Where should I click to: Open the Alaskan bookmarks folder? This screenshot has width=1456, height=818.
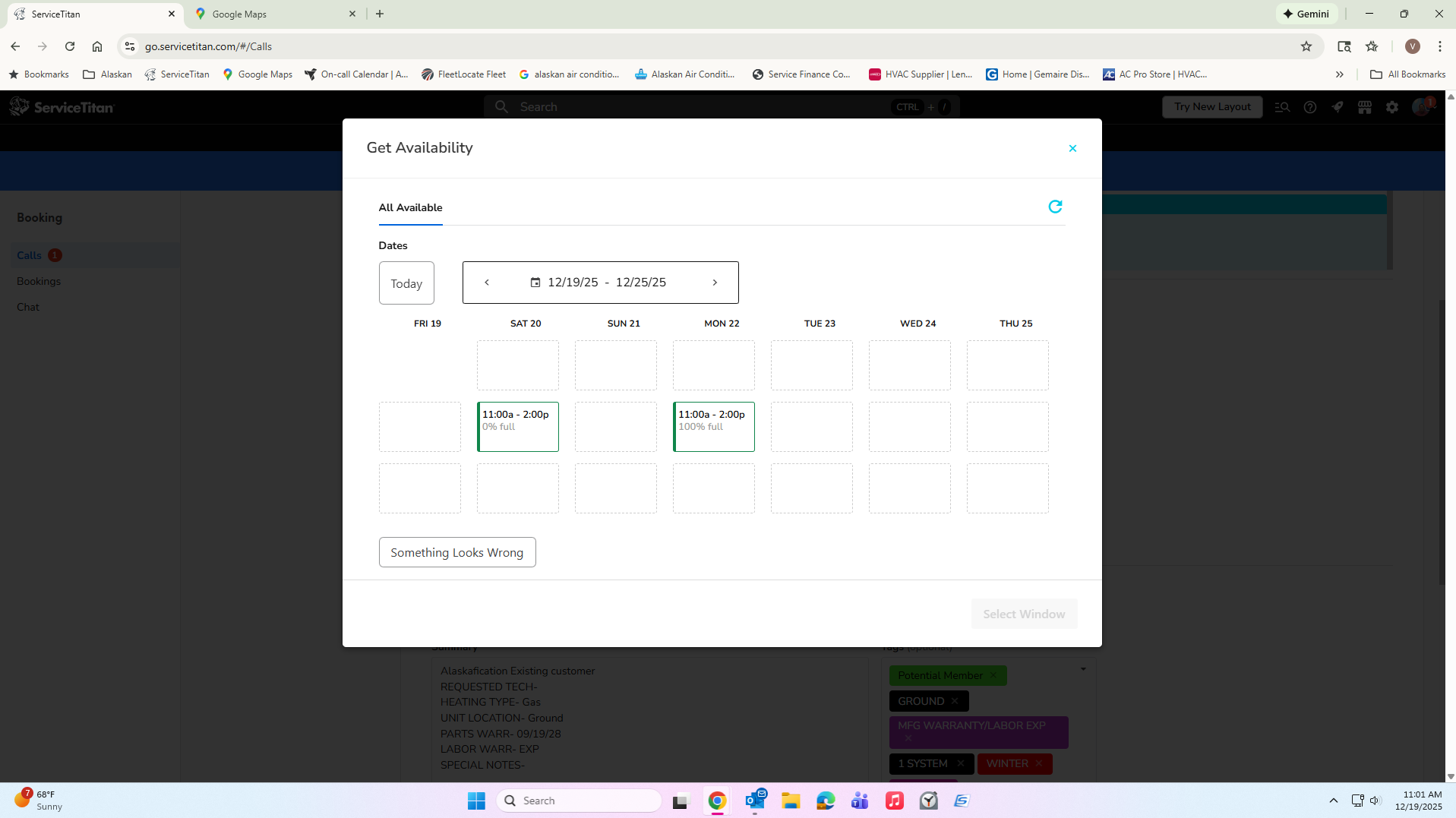point(107,74)
